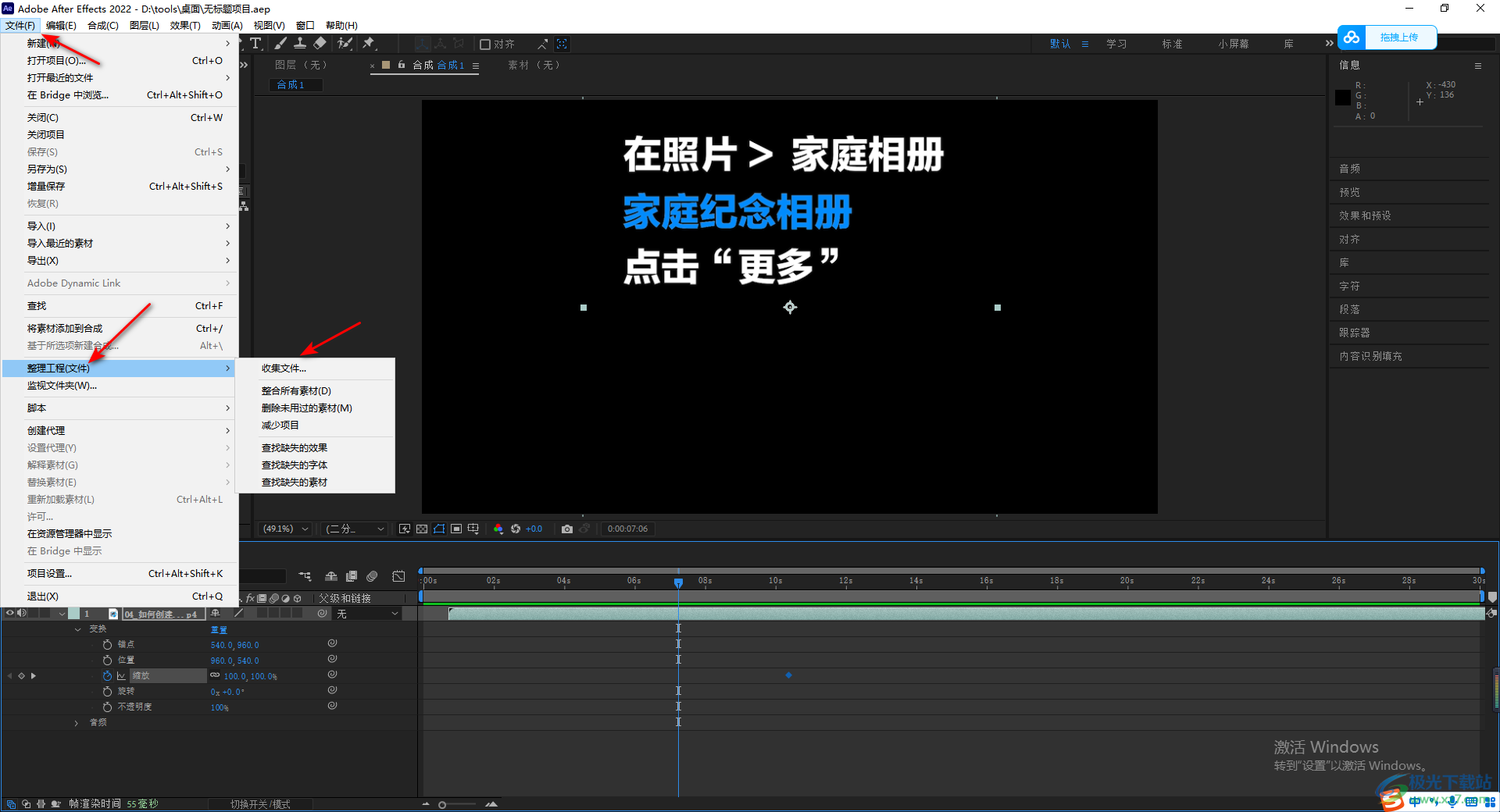Open grid and guide options icon
This screenshot has width=1500, height=812.
[x=473, y=529]
